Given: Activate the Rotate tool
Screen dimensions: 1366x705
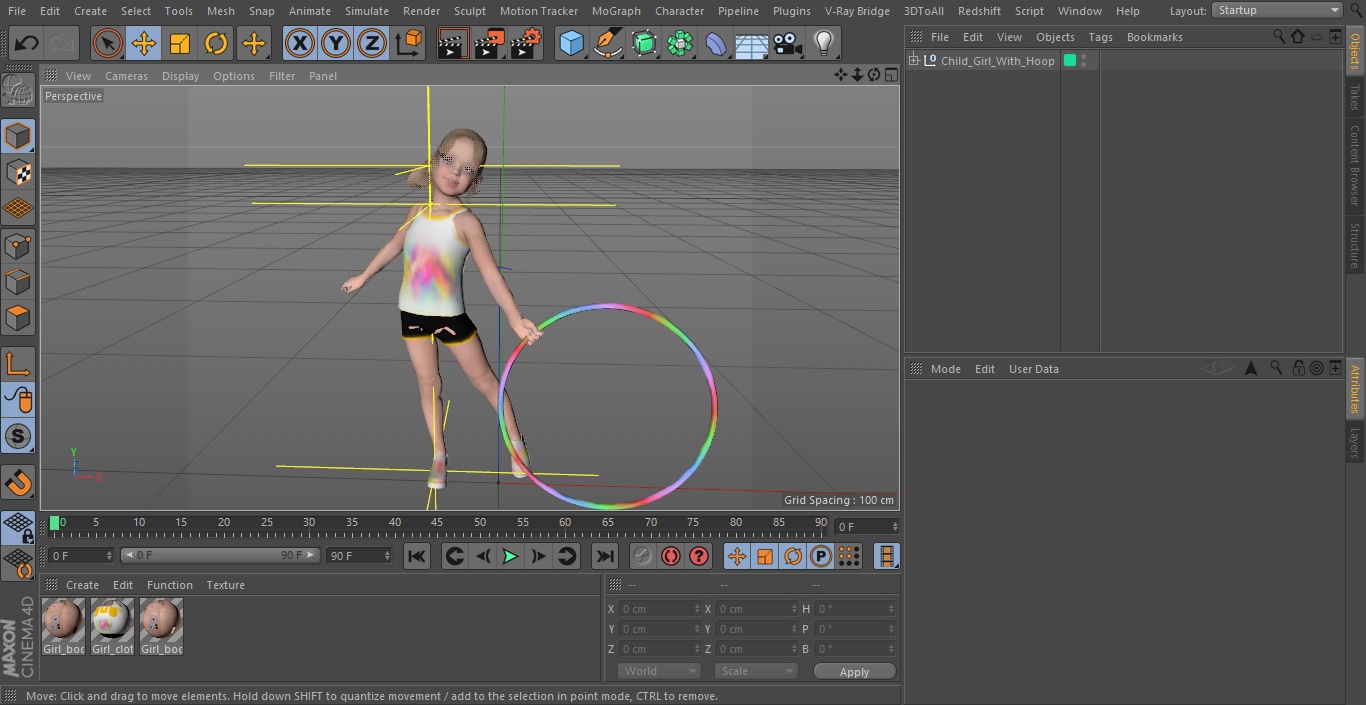Looking at the screenshot, I should 216,44.
